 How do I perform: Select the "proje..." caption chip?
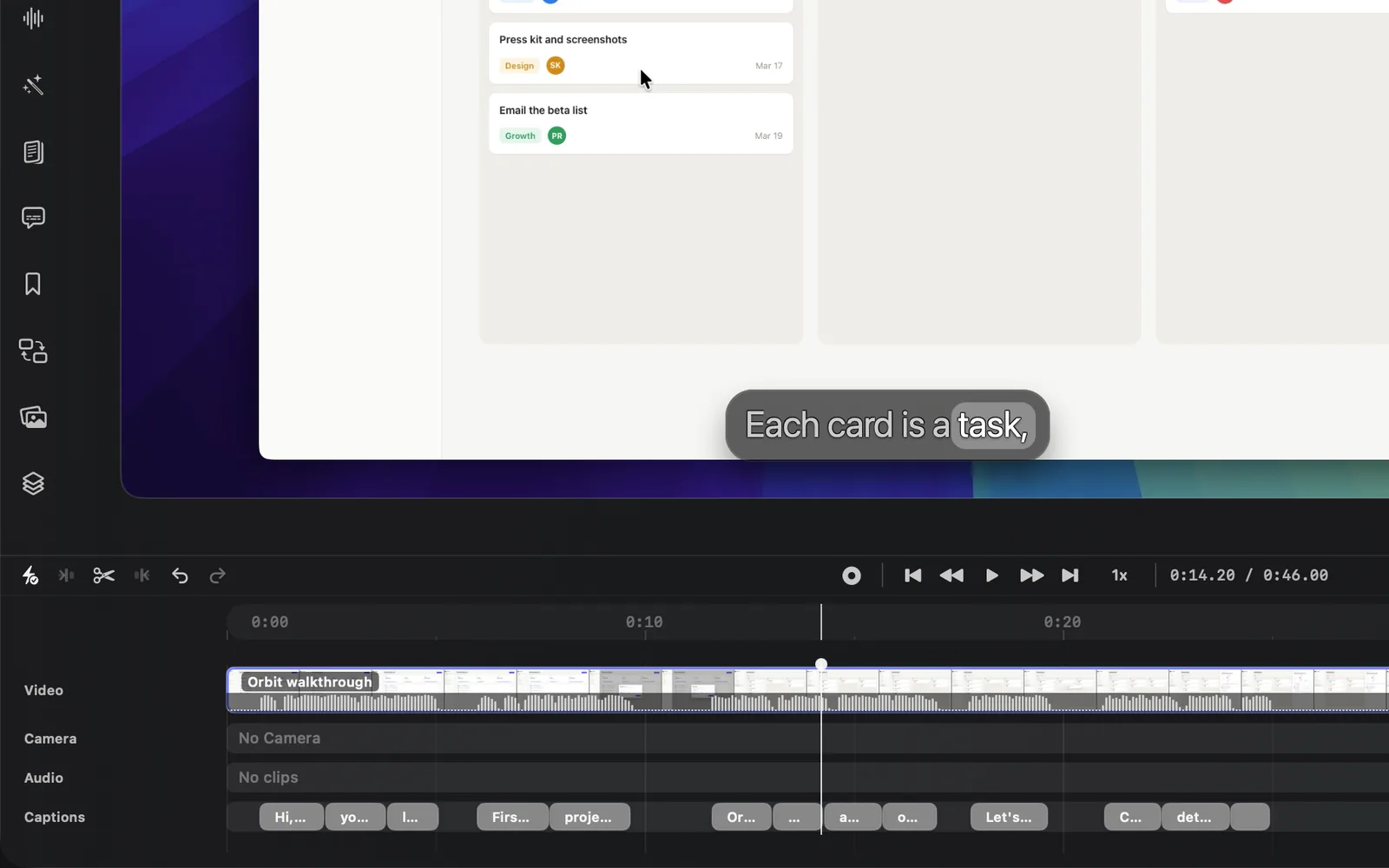pos(589,817)
